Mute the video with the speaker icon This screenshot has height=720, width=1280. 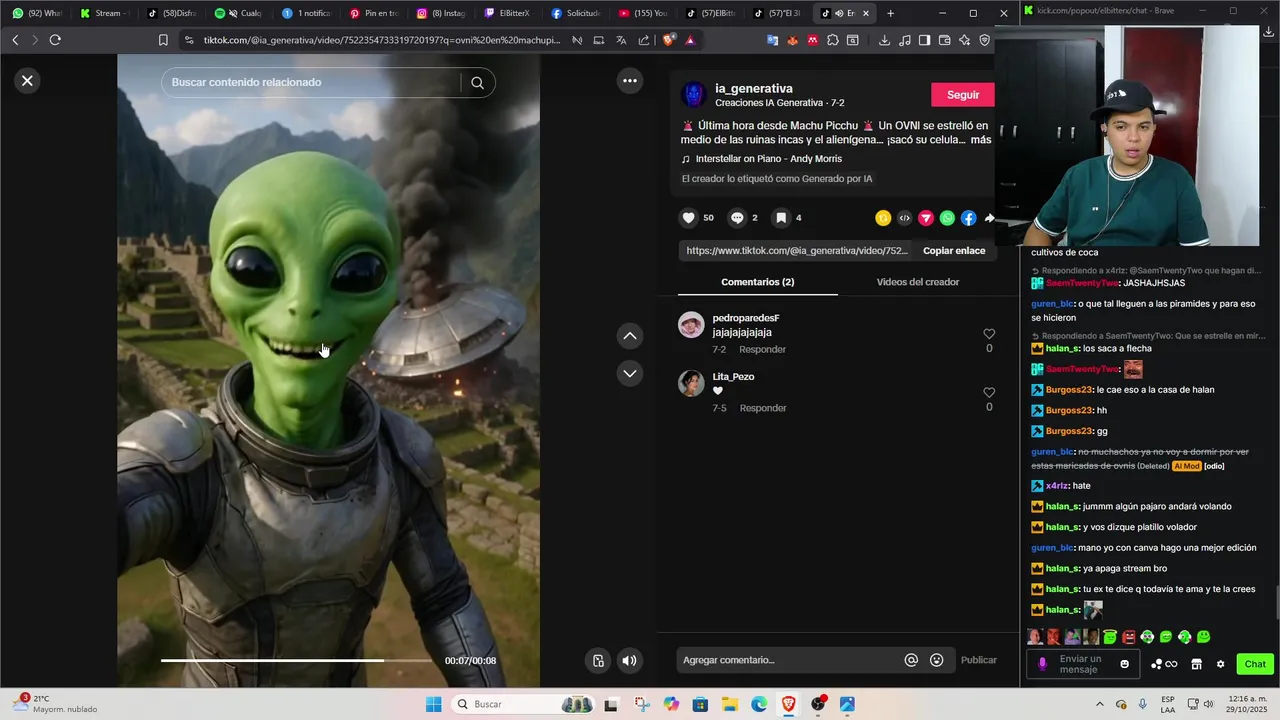coord(629,660)
